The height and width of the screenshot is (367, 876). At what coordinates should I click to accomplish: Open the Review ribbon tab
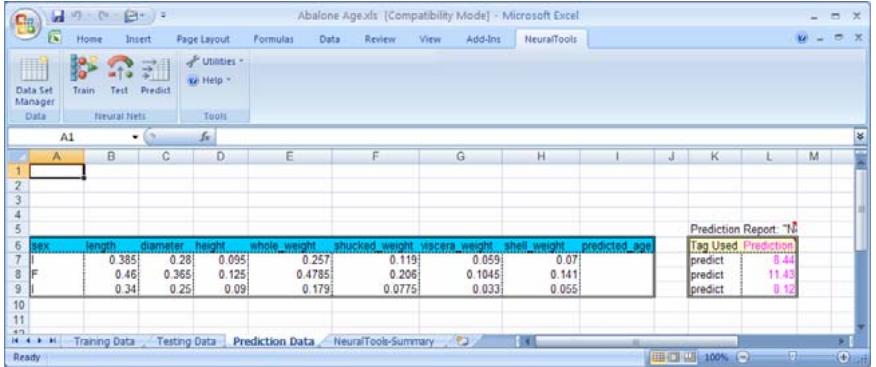point(379,40)
